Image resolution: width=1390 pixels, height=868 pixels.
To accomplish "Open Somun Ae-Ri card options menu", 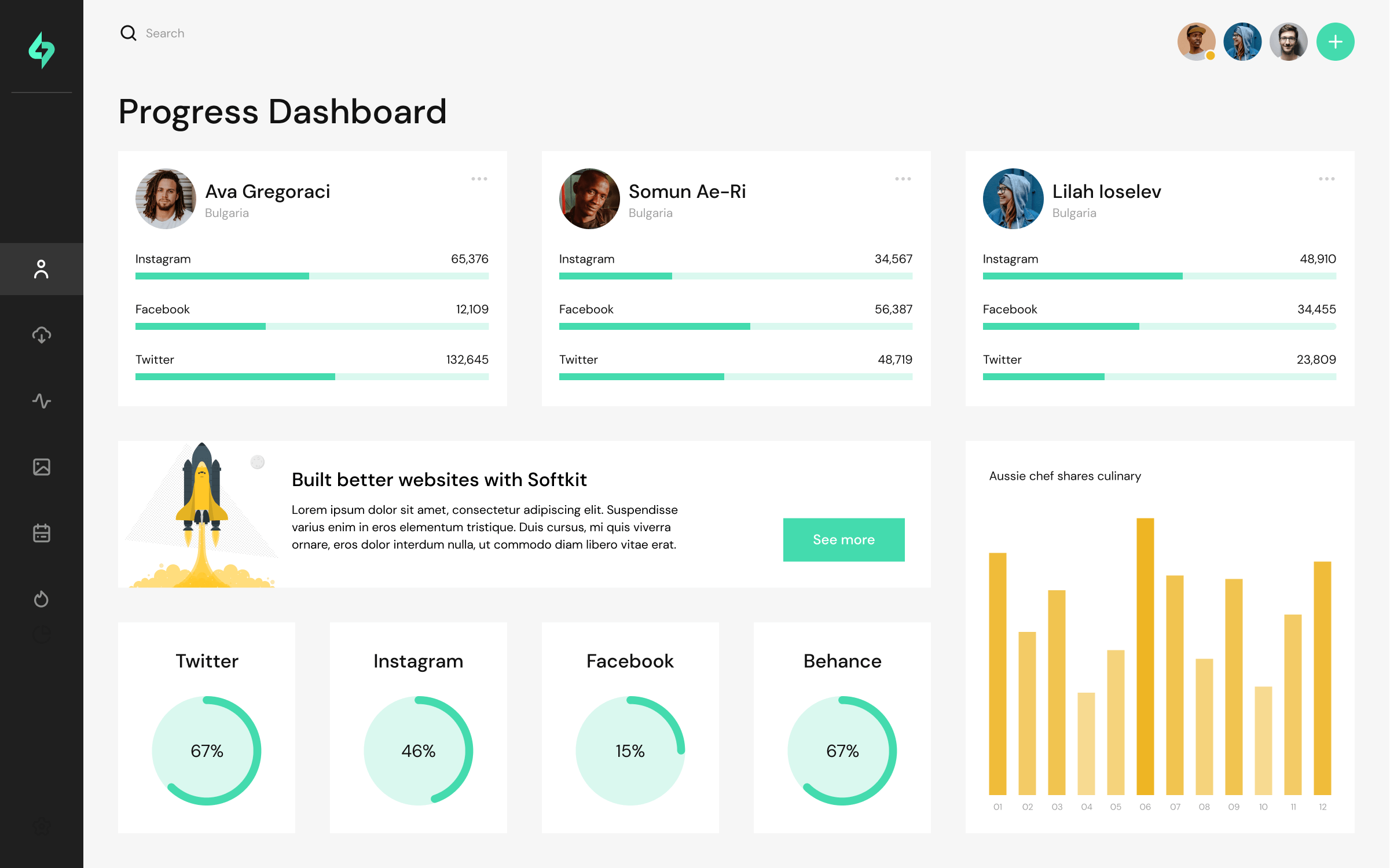I will pos(903,179).
